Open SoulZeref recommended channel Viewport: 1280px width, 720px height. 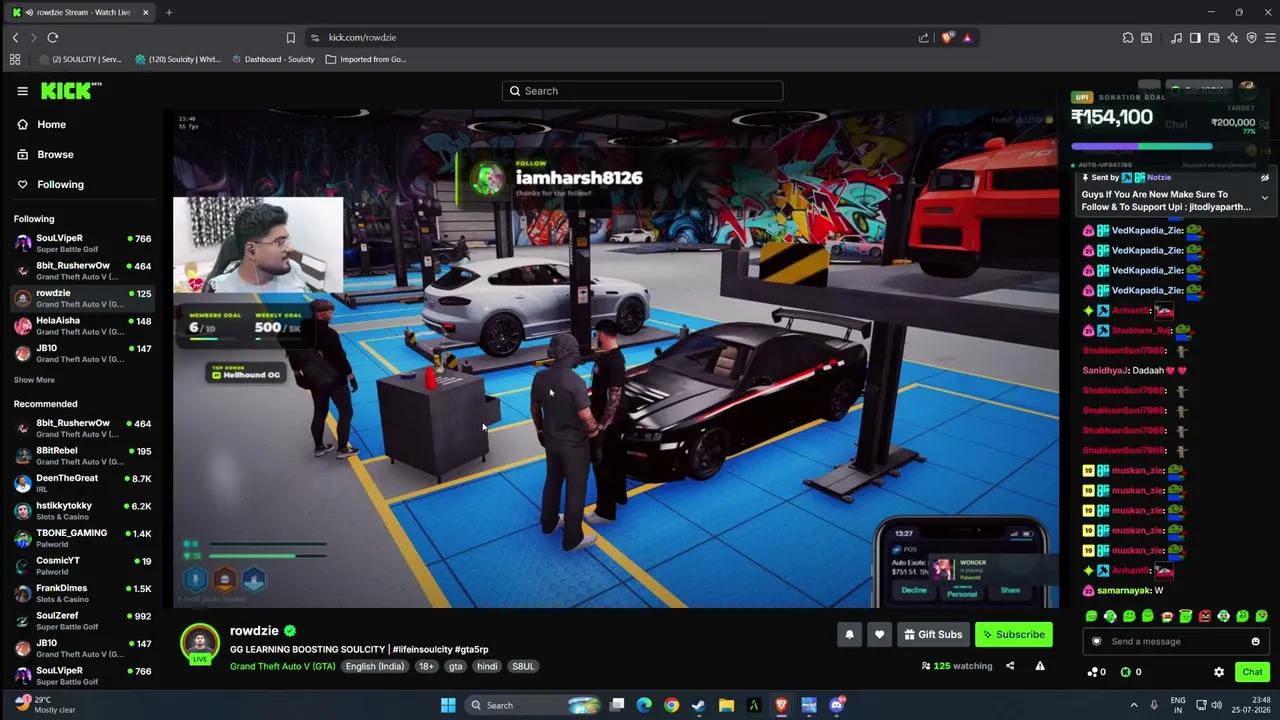click(x=82, y=621)
